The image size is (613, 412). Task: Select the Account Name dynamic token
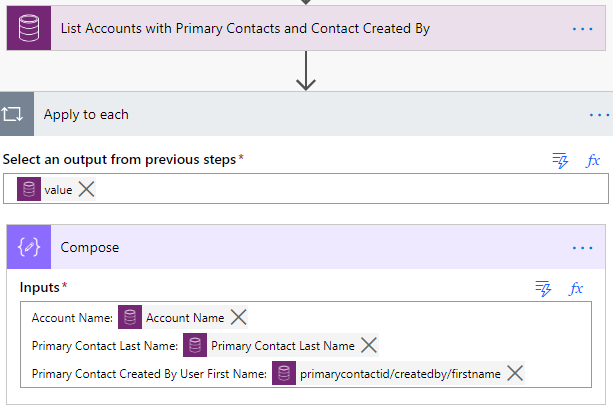tap(184, 317)
